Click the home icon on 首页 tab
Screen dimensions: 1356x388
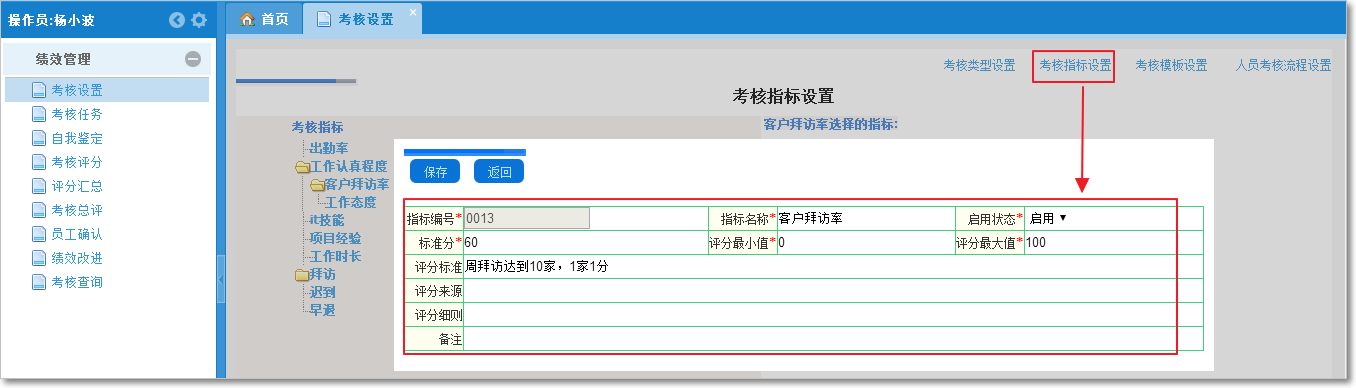(248, 19)
